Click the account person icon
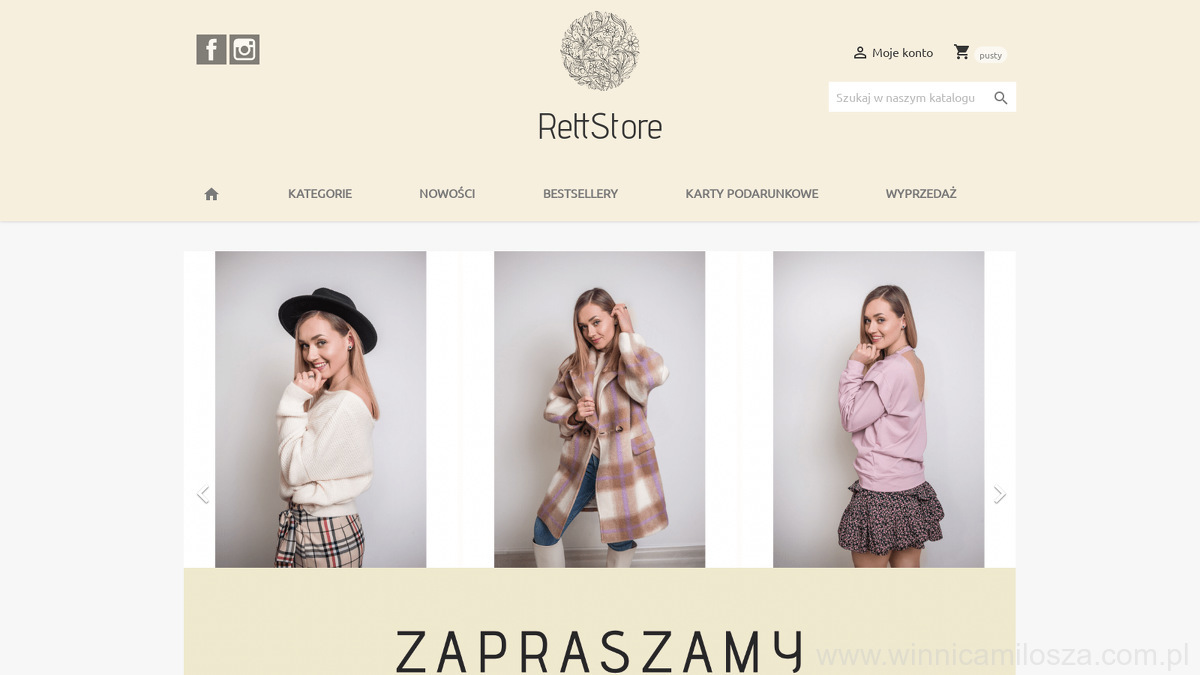Image resolution: width=1200 pixels, height=675 pixels. point(860,53)
